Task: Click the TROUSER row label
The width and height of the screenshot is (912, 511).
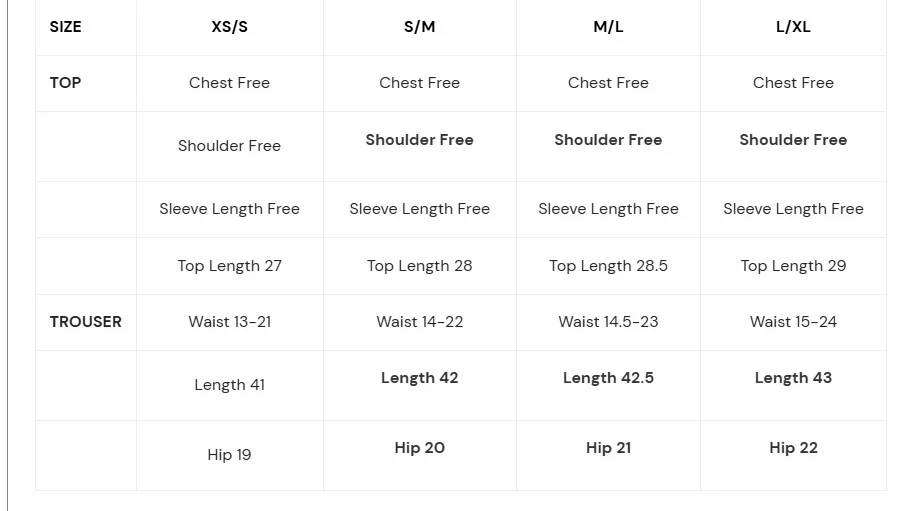Action: pos(86,322)
